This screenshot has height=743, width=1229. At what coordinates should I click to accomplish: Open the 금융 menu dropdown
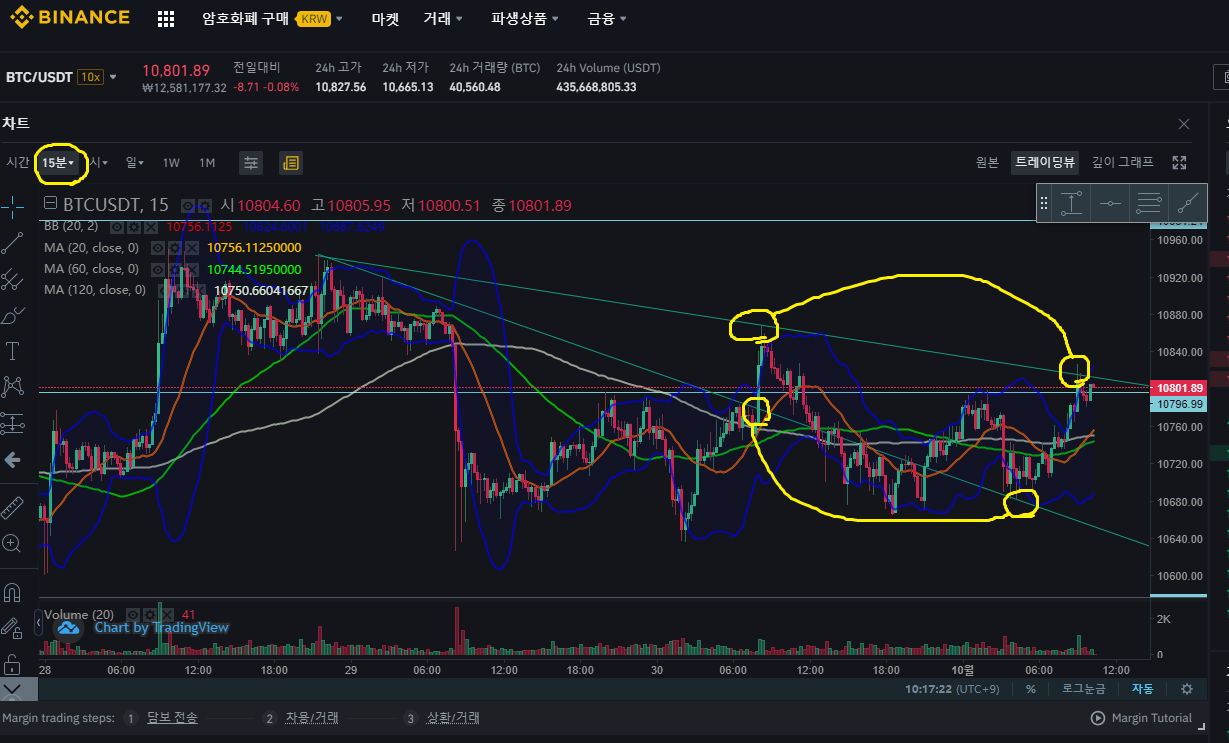pos(607,19)
